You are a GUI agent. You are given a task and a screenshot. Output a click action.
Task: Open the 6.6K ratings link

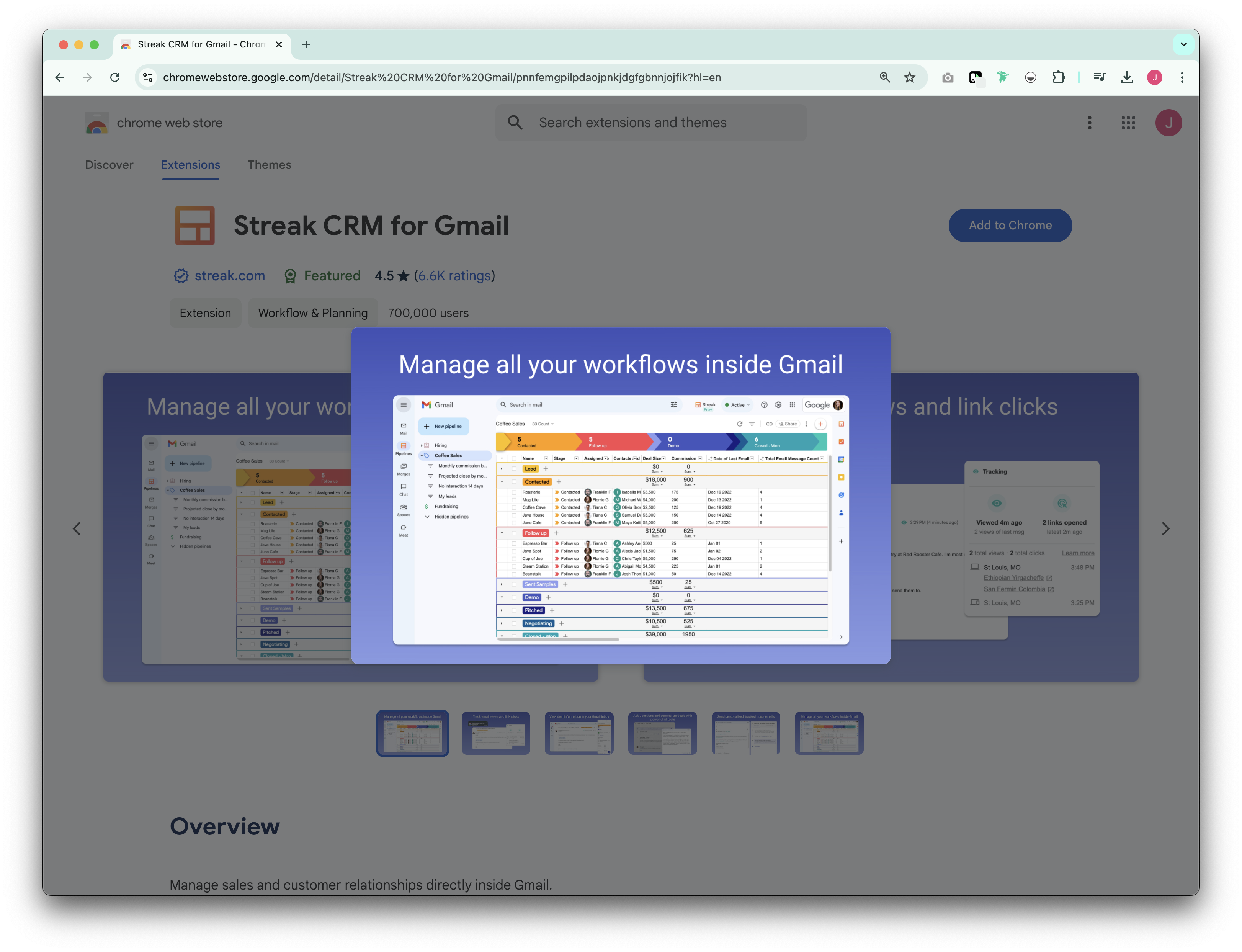pos(454,276)
